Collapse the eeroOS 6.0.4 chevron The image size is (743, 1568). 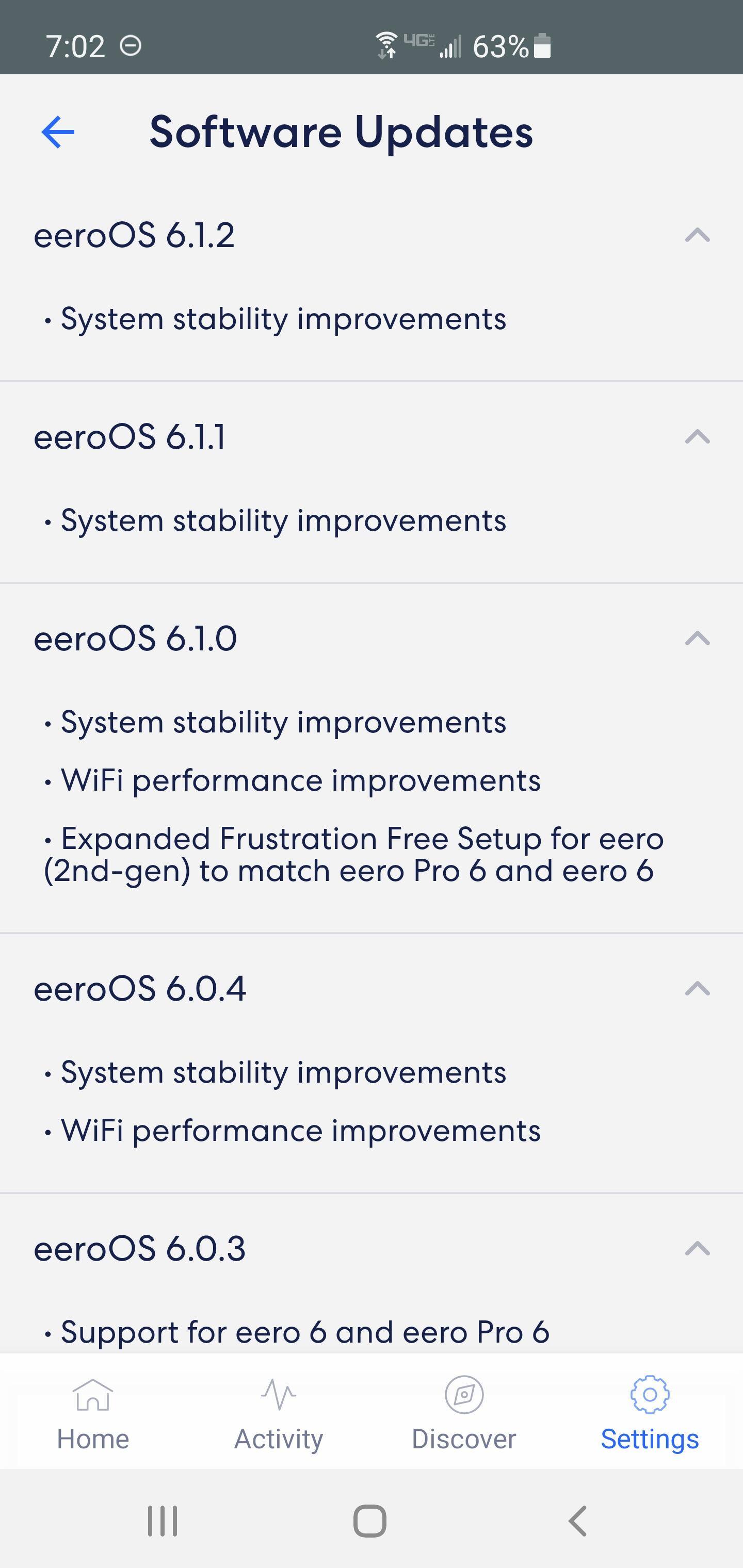click(x=697, y=988)
